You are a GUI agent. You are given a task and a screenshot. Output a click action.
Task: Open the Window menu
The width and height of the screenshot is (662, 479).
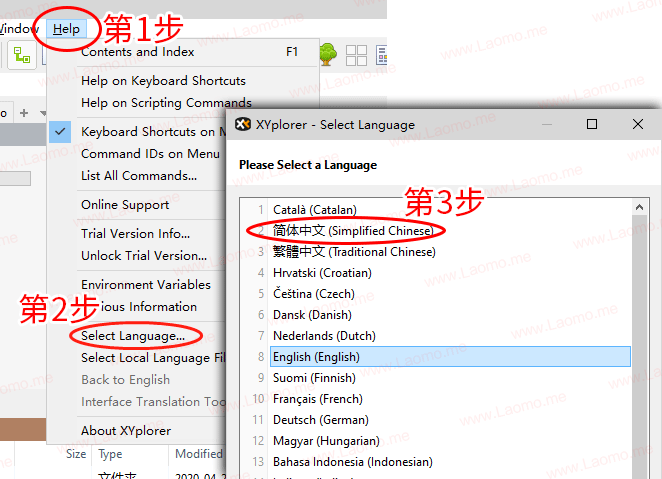(x=19, y=29)
